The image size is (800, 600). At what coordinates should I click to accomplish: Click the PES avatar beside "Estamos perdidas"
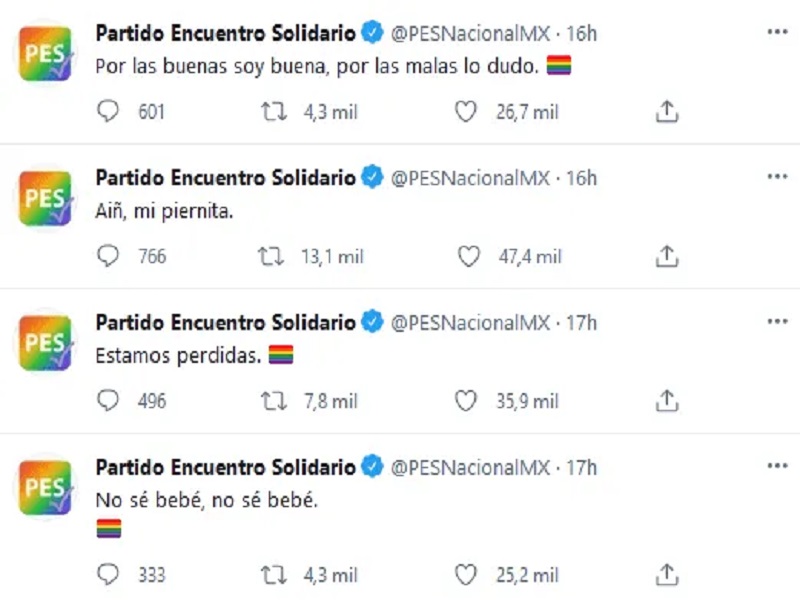point(46,344)
